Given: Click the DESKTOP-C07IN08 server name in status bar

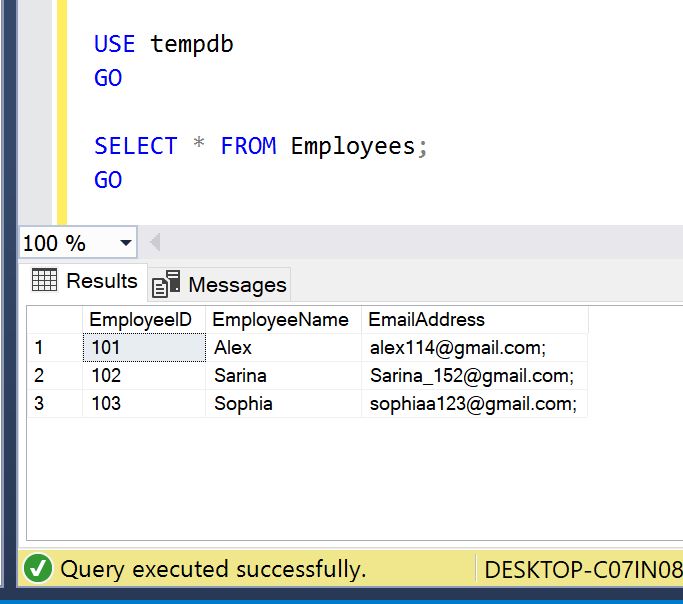Looking at the screenshot, I should pyautogui.click(x=582, y=570).
